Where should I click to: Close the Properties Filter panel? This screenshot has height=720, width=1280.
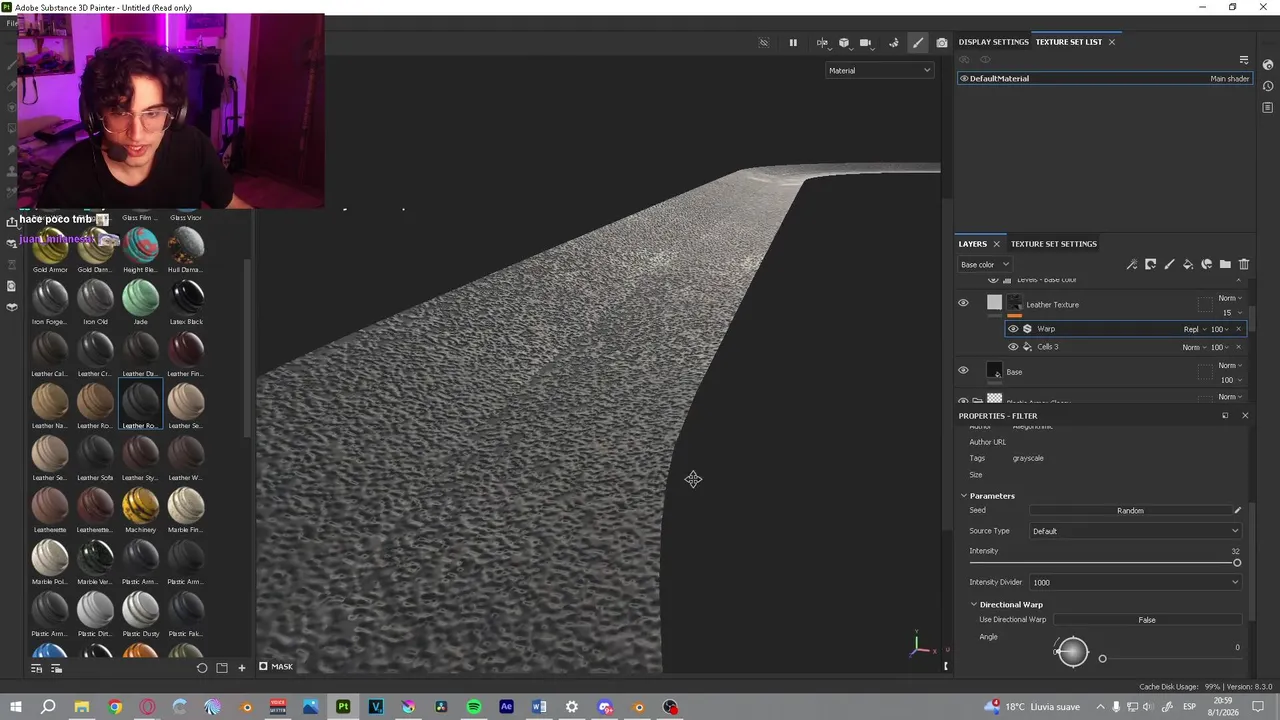coord(1245,415)
